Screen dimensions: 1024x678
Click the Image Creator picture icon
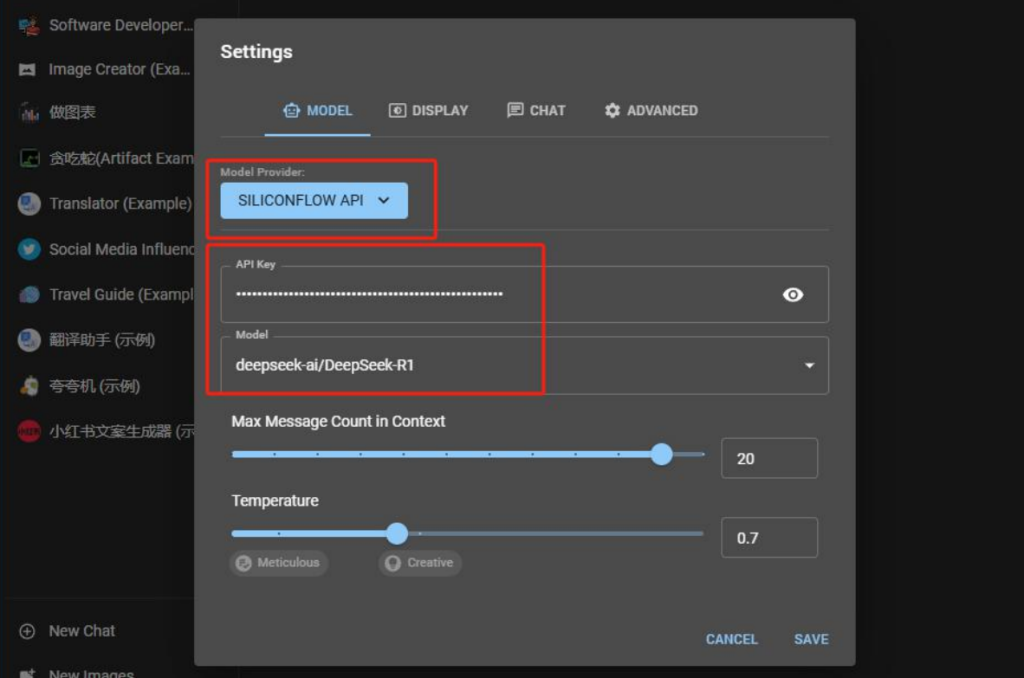pyautogui.click(x=27, y=70)
